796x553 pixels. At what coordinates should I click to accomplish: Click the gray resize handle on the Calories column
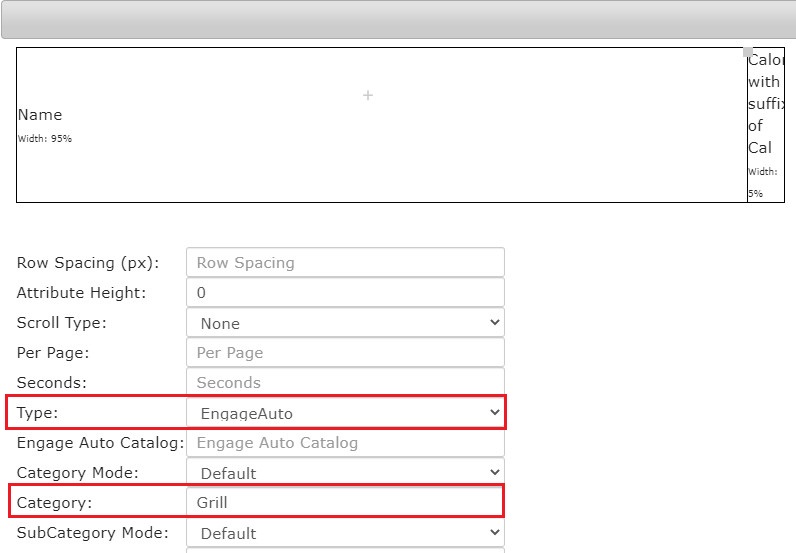748,52
